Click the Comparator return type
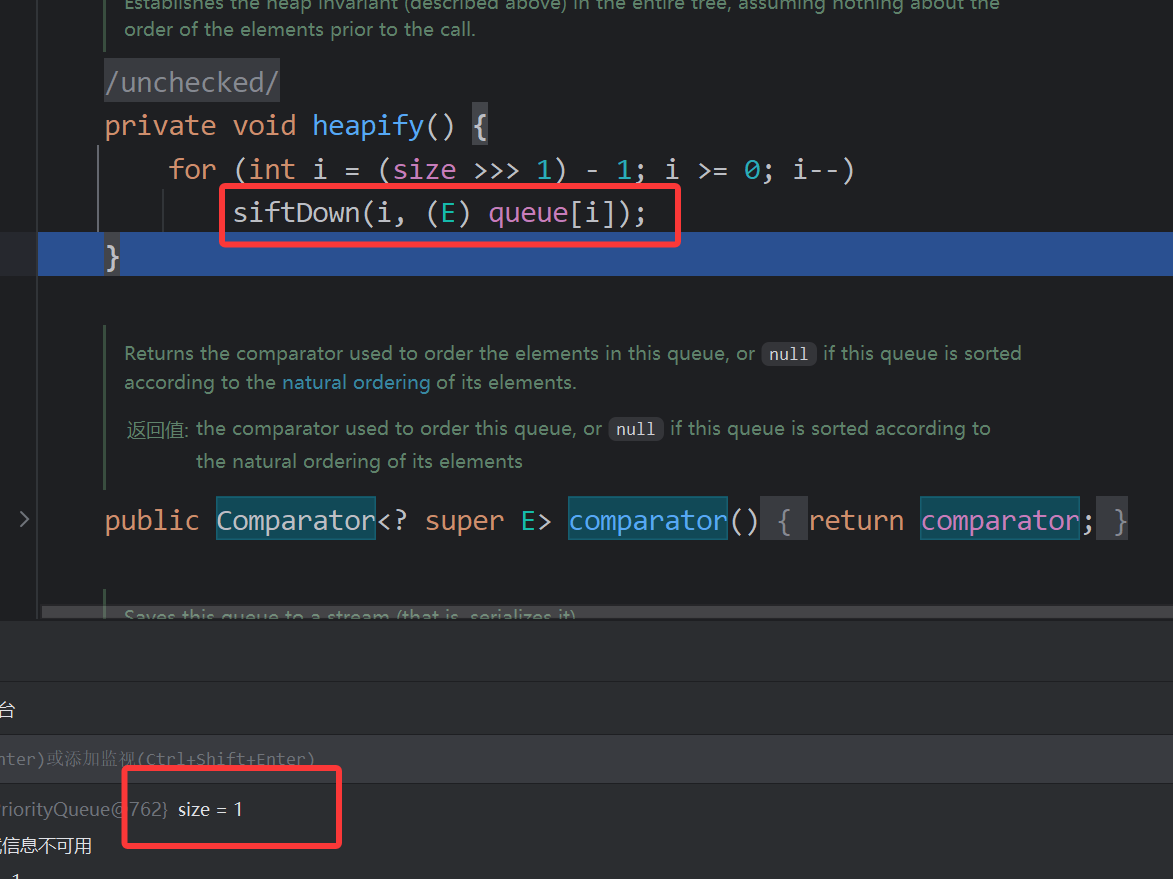Screen dimensions: 1173x879 [295, 520]
